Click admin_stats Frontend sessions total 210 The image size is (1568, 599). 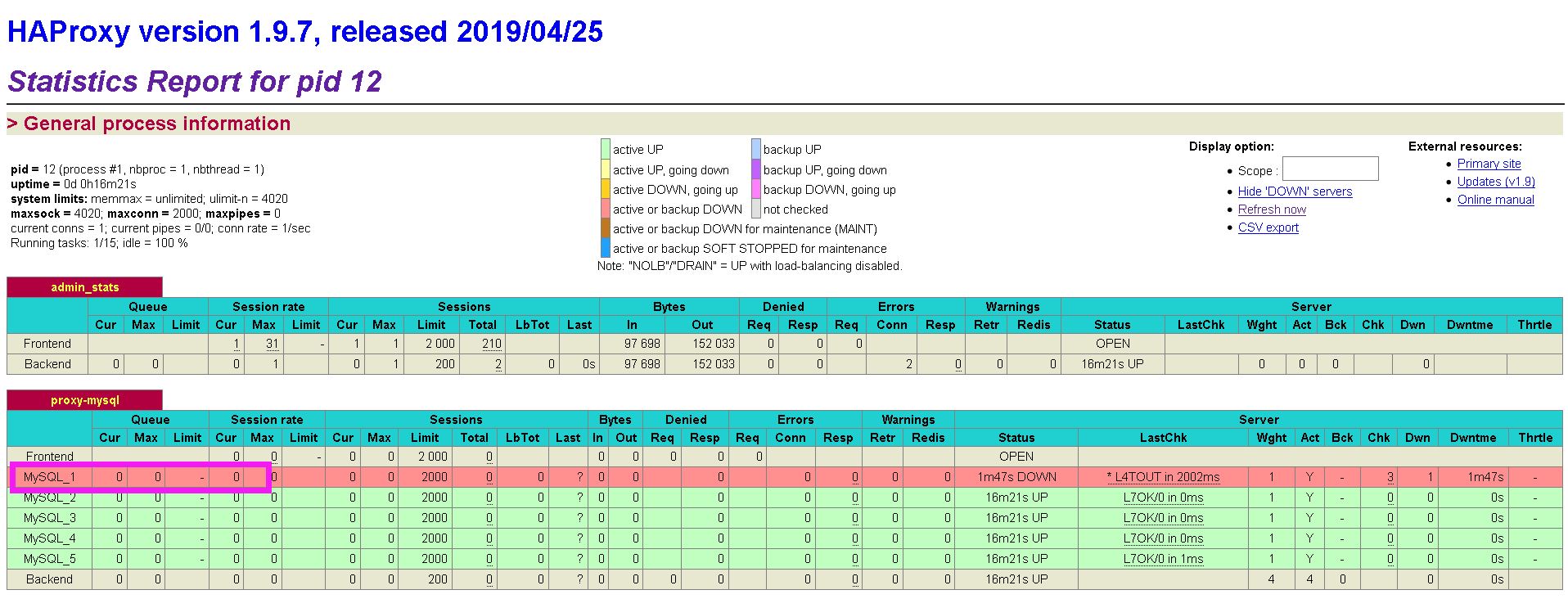(491, 344)
